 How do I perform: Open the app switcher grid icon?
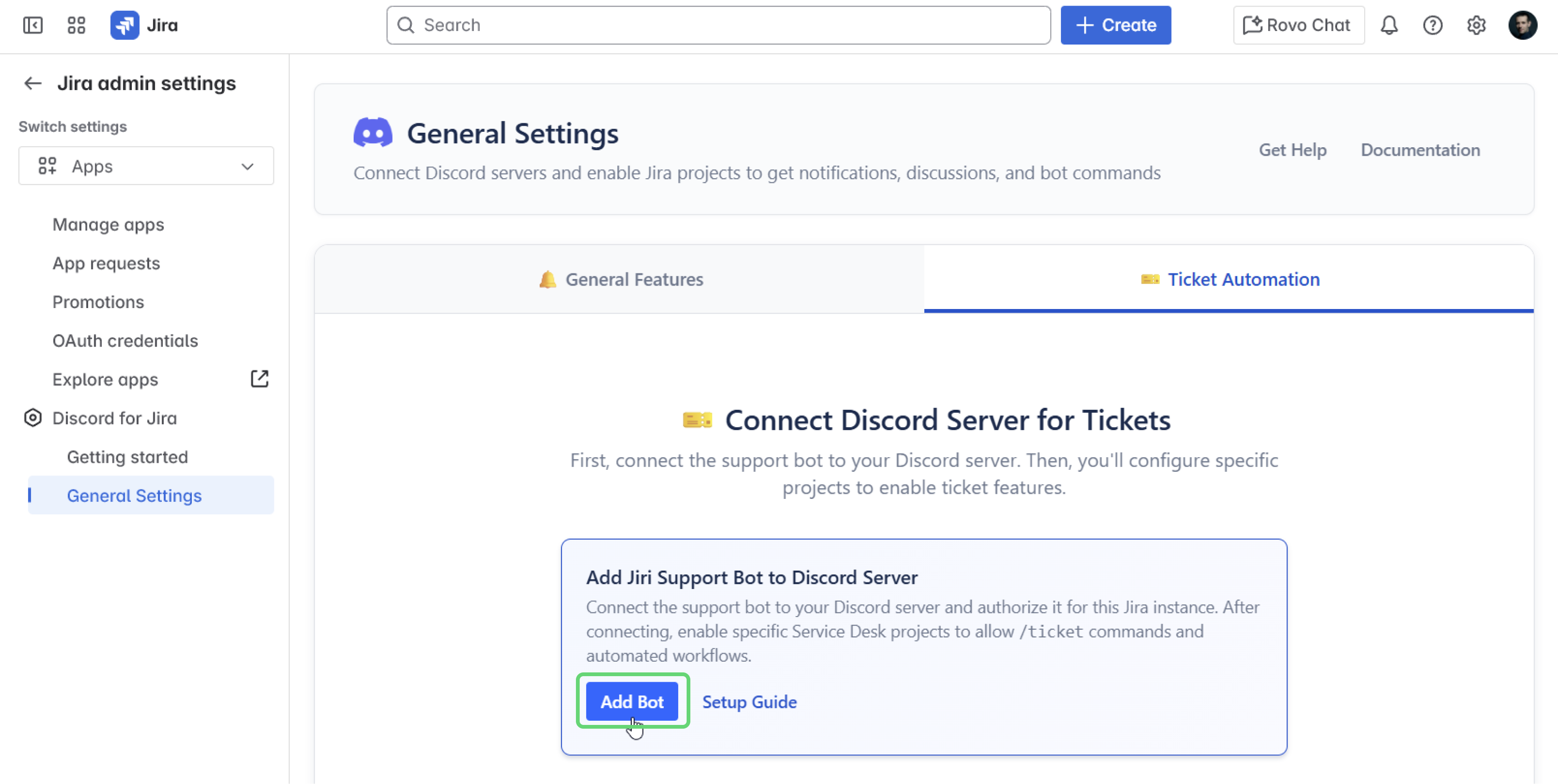pos(76,25)
